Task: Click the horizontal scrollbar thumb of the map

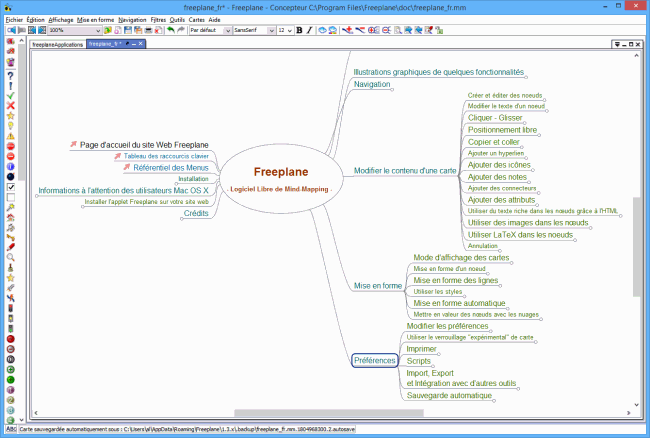Action: (x=329, y=413)
